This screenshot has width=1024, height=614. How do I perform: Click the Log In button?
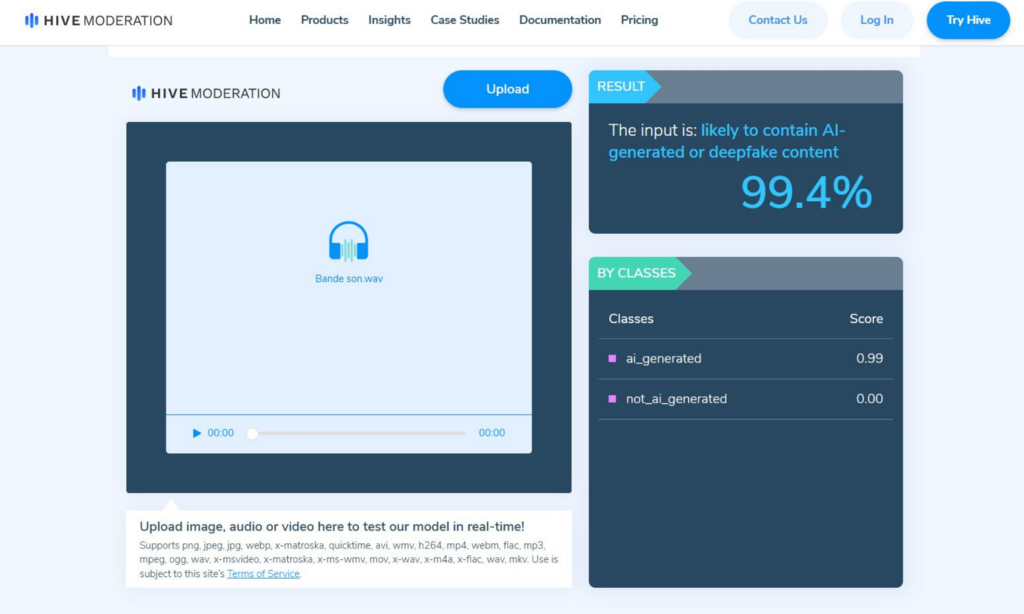[x=876, y=20]
